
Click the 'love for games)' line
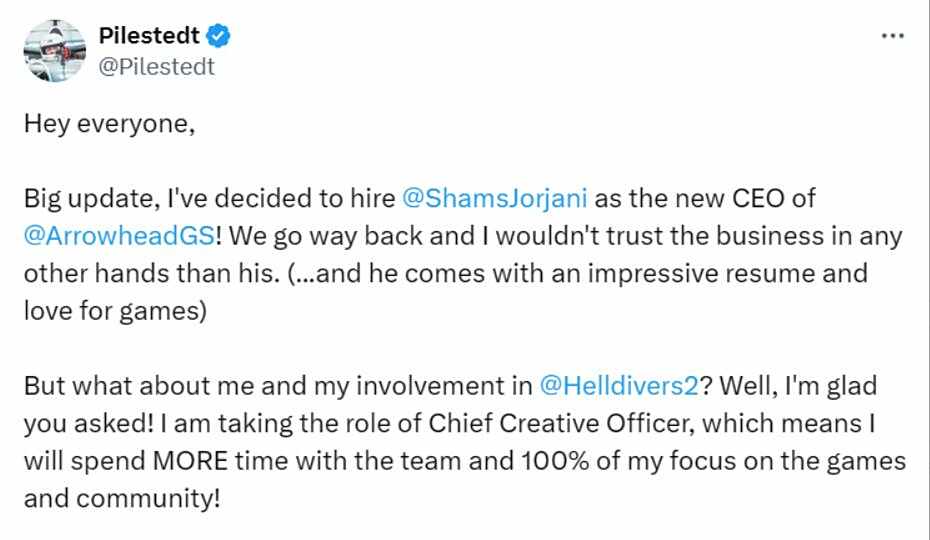pyautogui.click(x=115, y=310)
